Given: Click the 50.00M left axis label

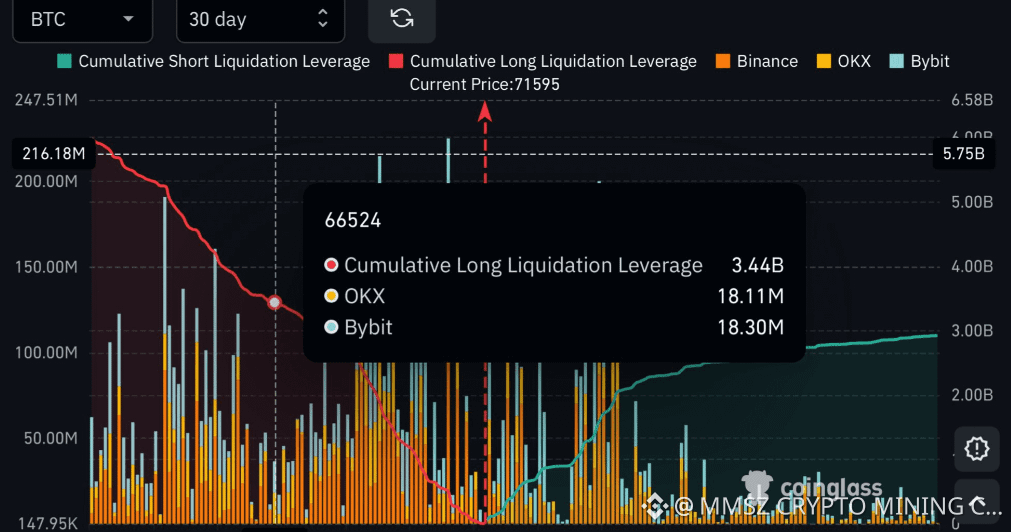Looking at the screenshot, I should [50, 438].
